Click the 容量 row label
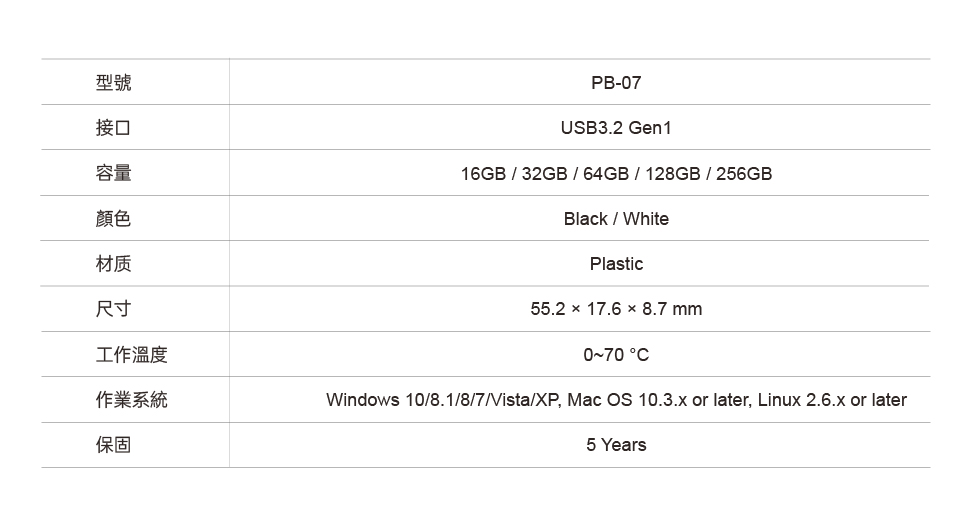This screenshot has width=971, height=521. (x=113, y=173)
